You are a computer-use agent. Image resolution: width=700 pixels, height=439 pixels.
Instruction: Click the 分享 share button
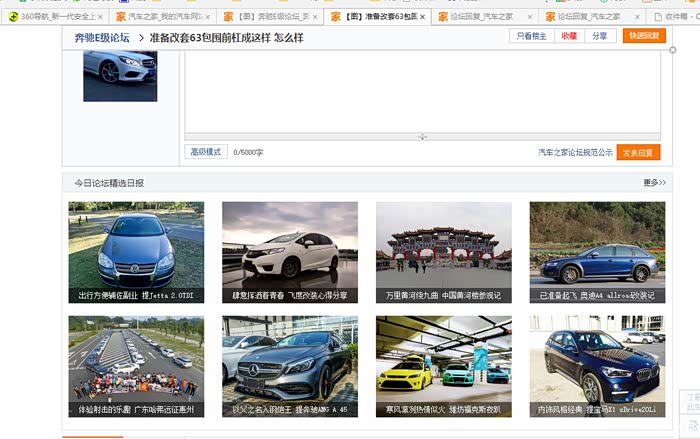(x=599, y=36)
